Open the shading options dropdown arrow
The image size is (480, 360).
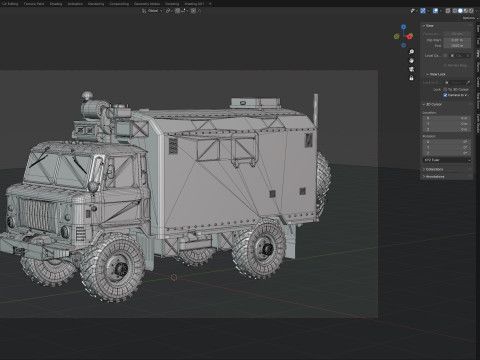[x=476, y=11]
